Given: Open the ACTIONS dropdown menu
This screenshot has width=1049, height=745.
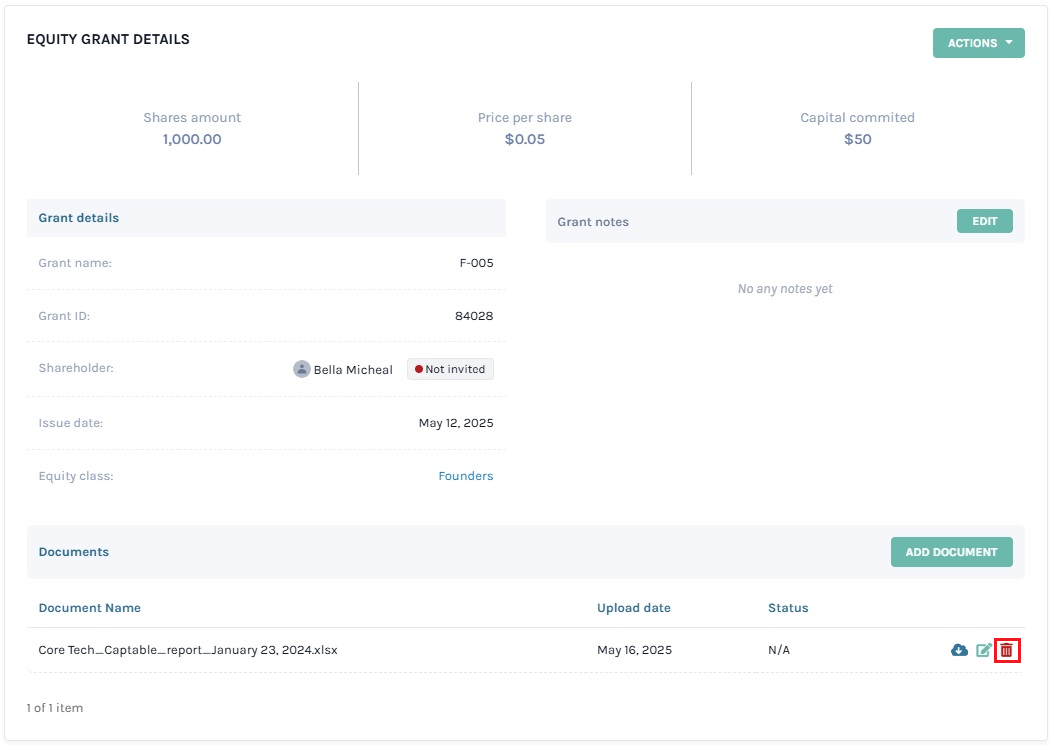Looking at the screenshot, I should (979, 43).
